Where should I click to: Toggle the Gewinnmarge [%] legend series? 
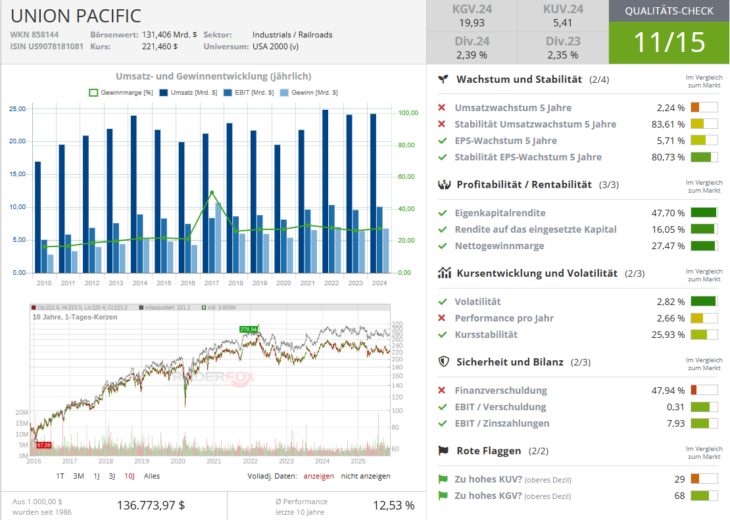coord(123,92)
